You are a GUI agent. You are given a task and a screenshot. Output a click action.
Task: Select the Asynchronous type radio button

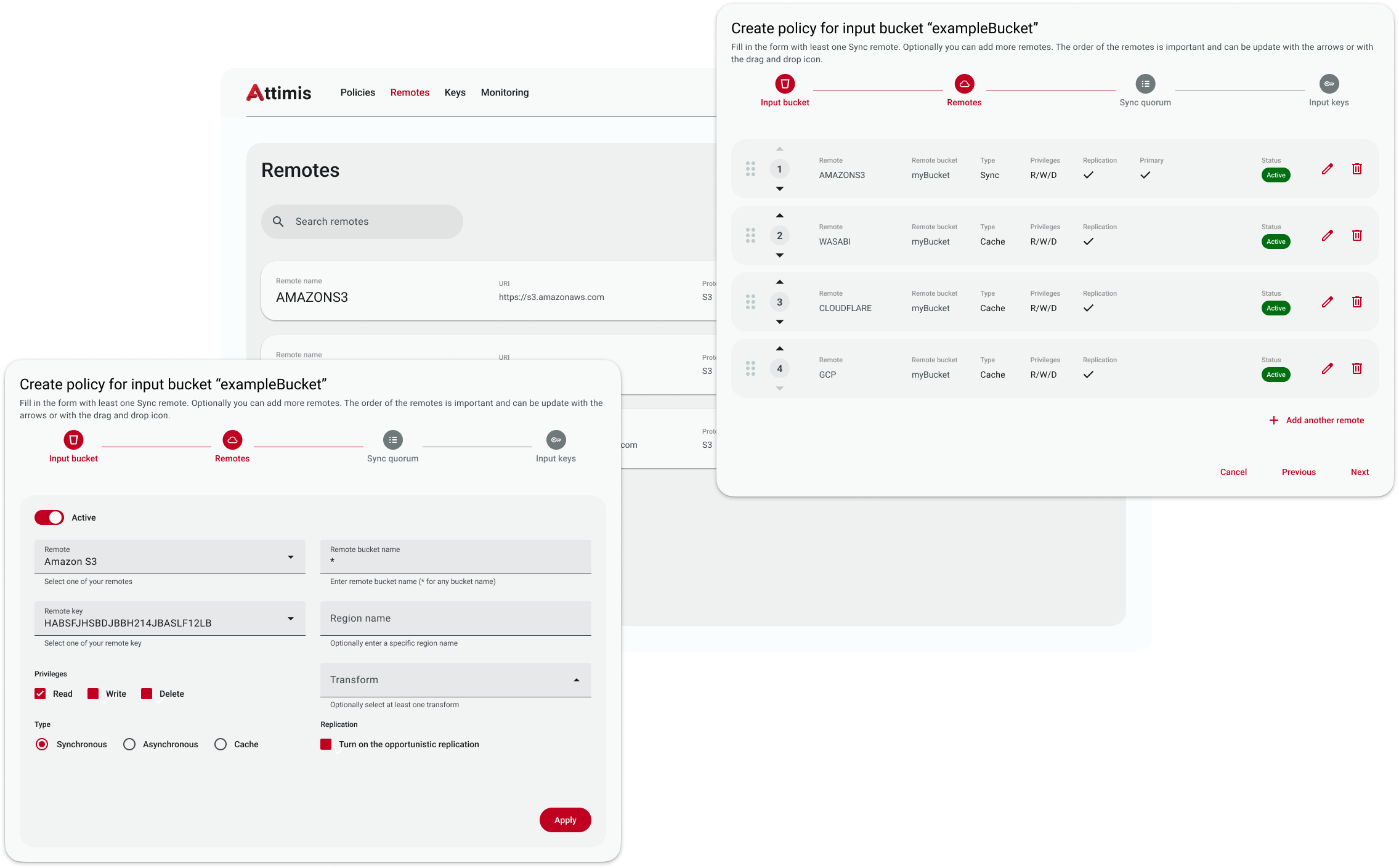(129, 744)
